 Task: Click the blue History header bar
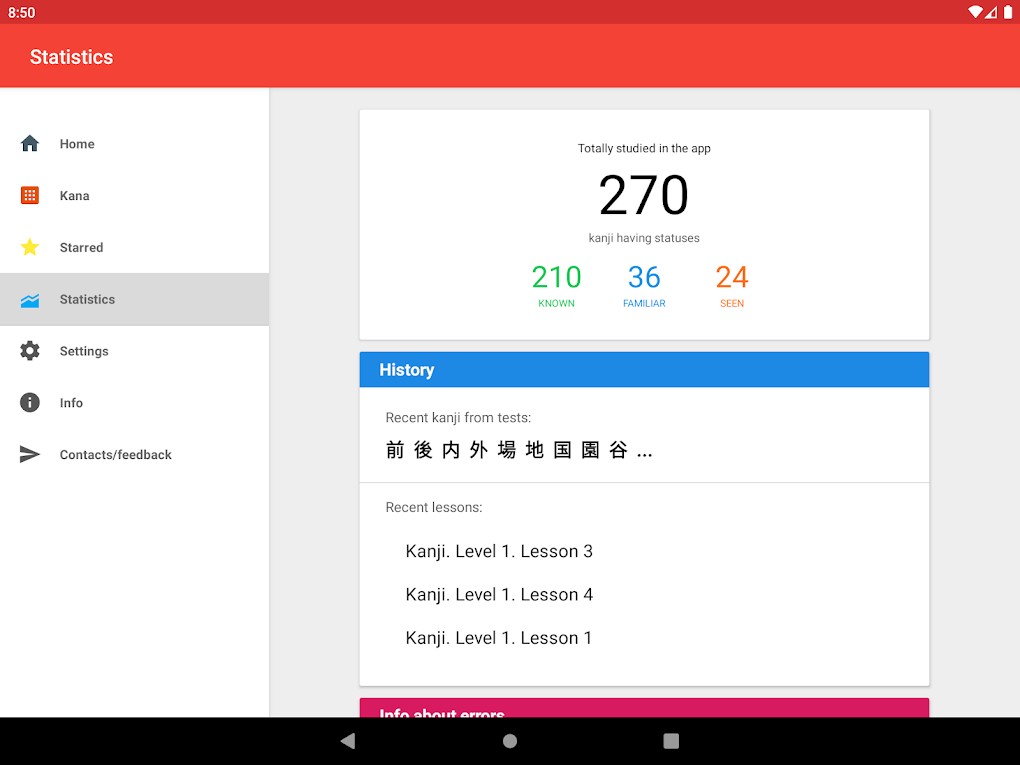point(644,369)
